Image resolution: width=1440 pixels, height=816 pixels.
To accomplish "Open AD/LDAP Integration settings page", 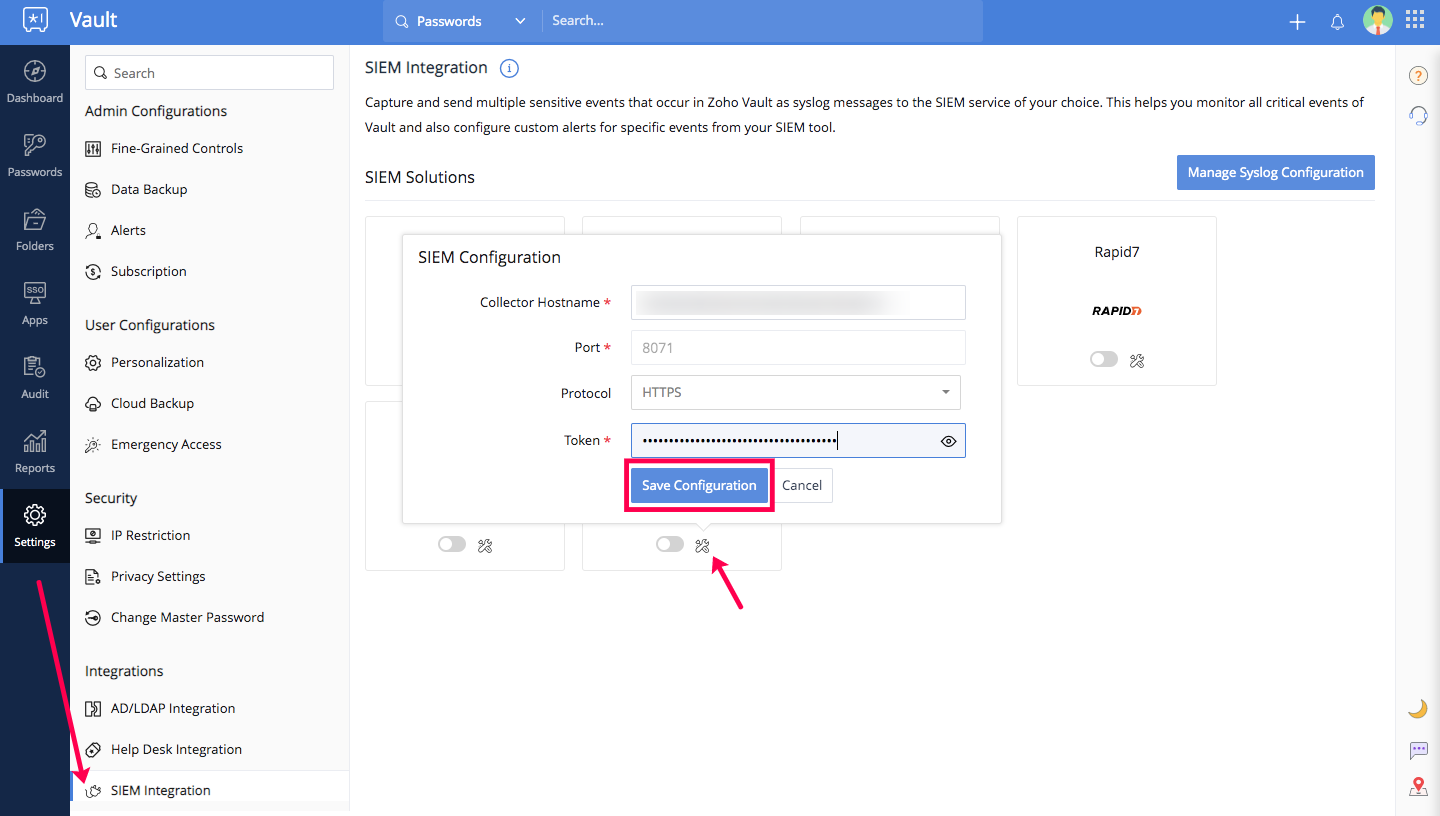I will click(172, 708).
